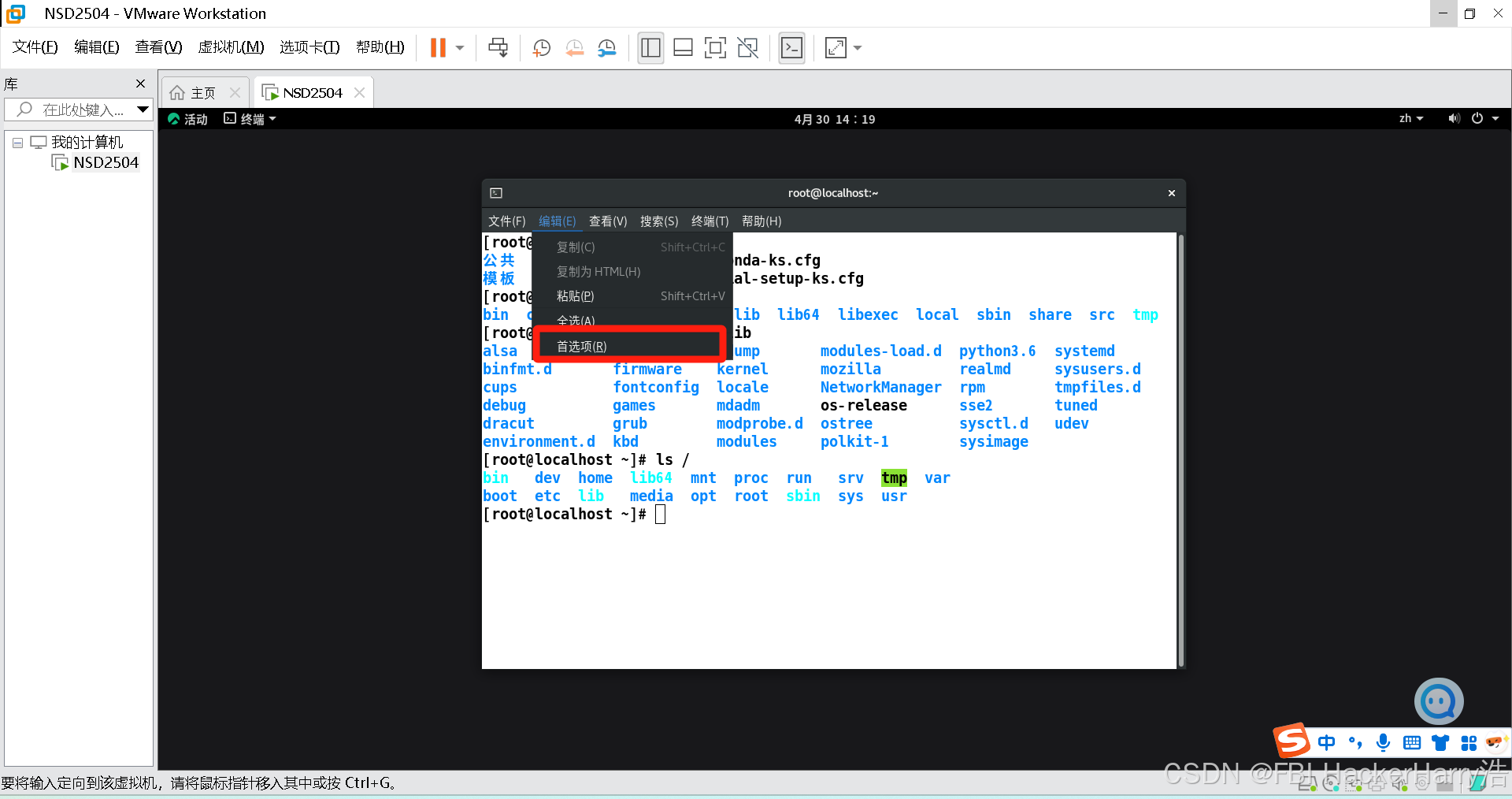Minimize the VMware Workstation window

point(1443,13)
